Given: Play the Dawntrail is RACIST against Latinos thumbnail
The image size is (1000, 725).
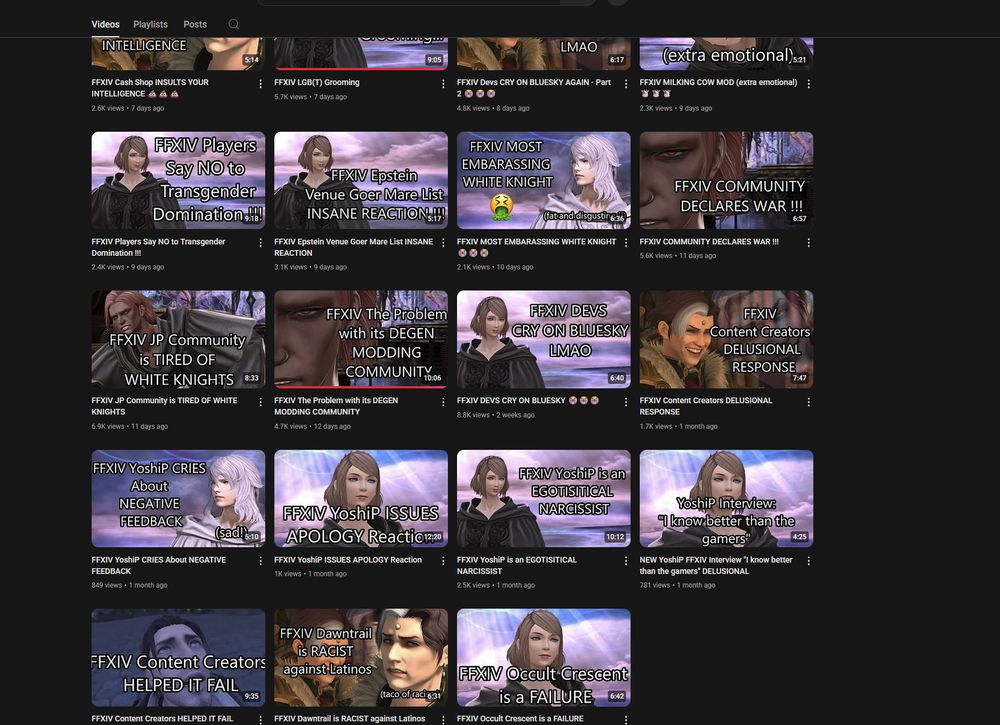Looking at the screenshot, I should (x=361, y=657).
